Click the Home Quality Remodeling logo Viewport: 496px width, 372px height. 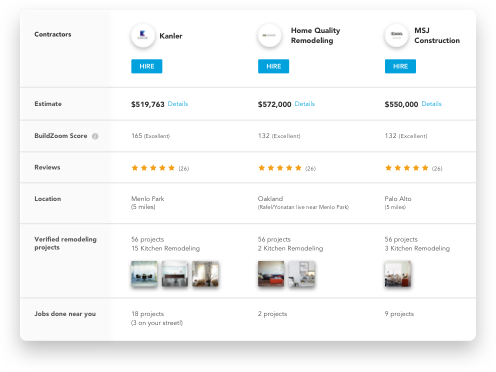point(269,35)
